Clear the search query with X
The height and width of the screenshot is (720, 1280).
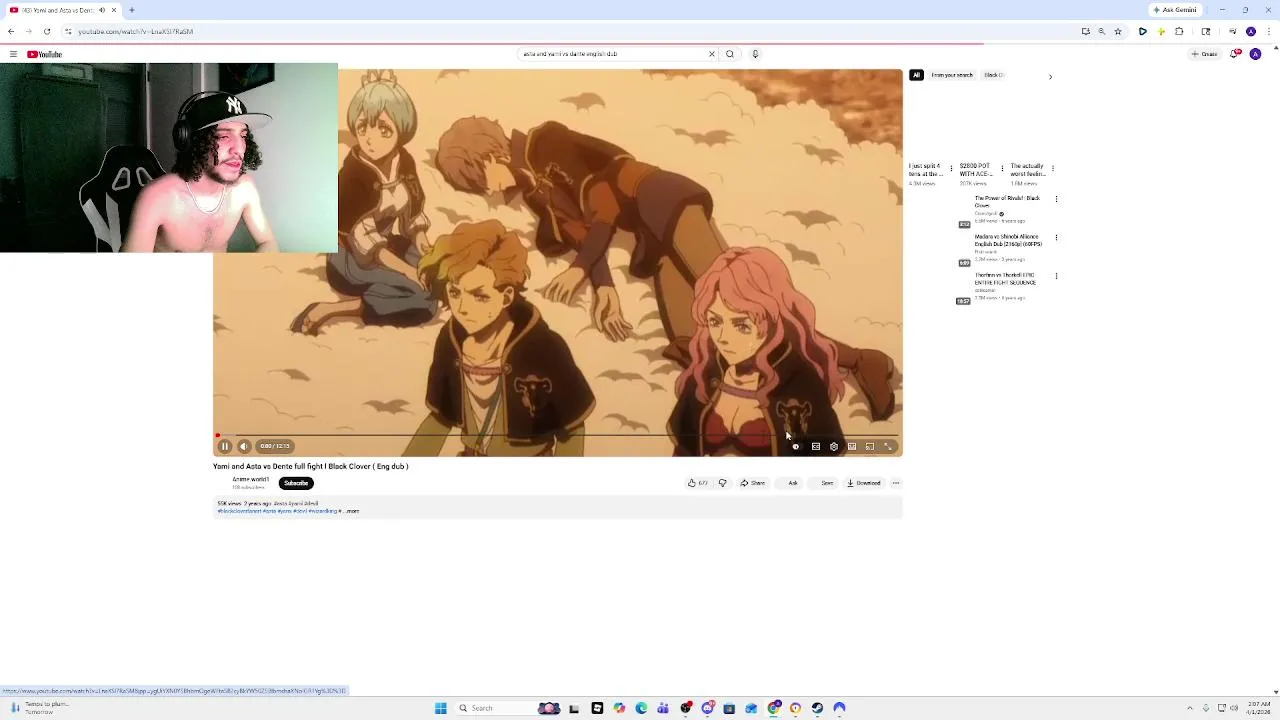point(712,54)
